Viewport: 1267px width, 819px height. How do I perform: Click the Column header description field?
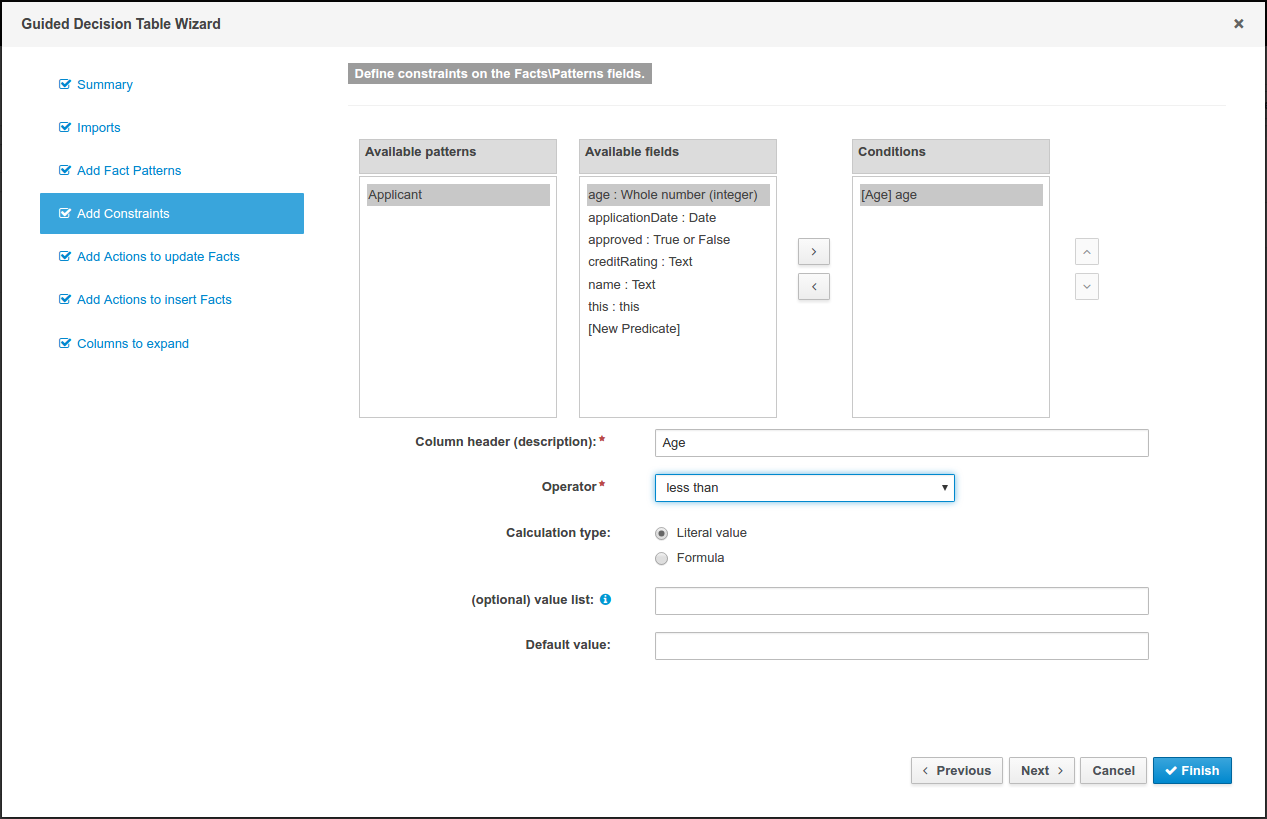pos(901,443)
